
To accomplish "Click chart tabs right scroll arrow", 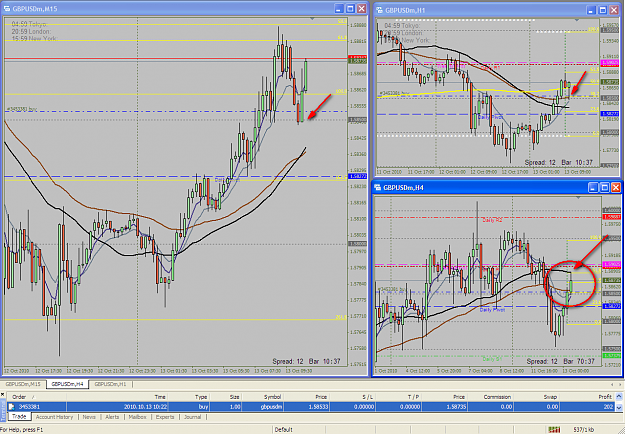I will pos(620,384).
